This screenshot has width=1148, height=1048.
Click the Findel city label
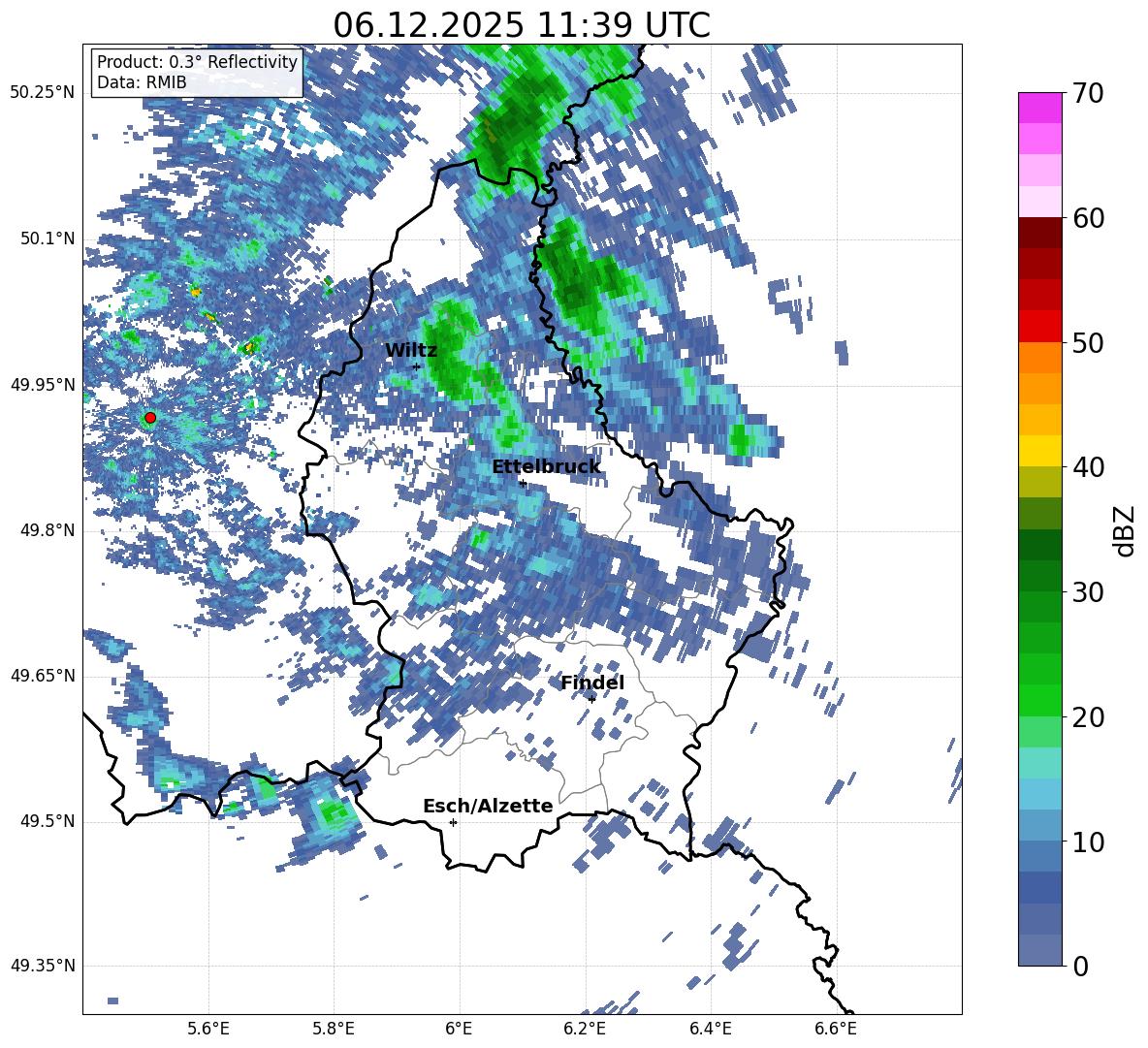coord(592,683)
